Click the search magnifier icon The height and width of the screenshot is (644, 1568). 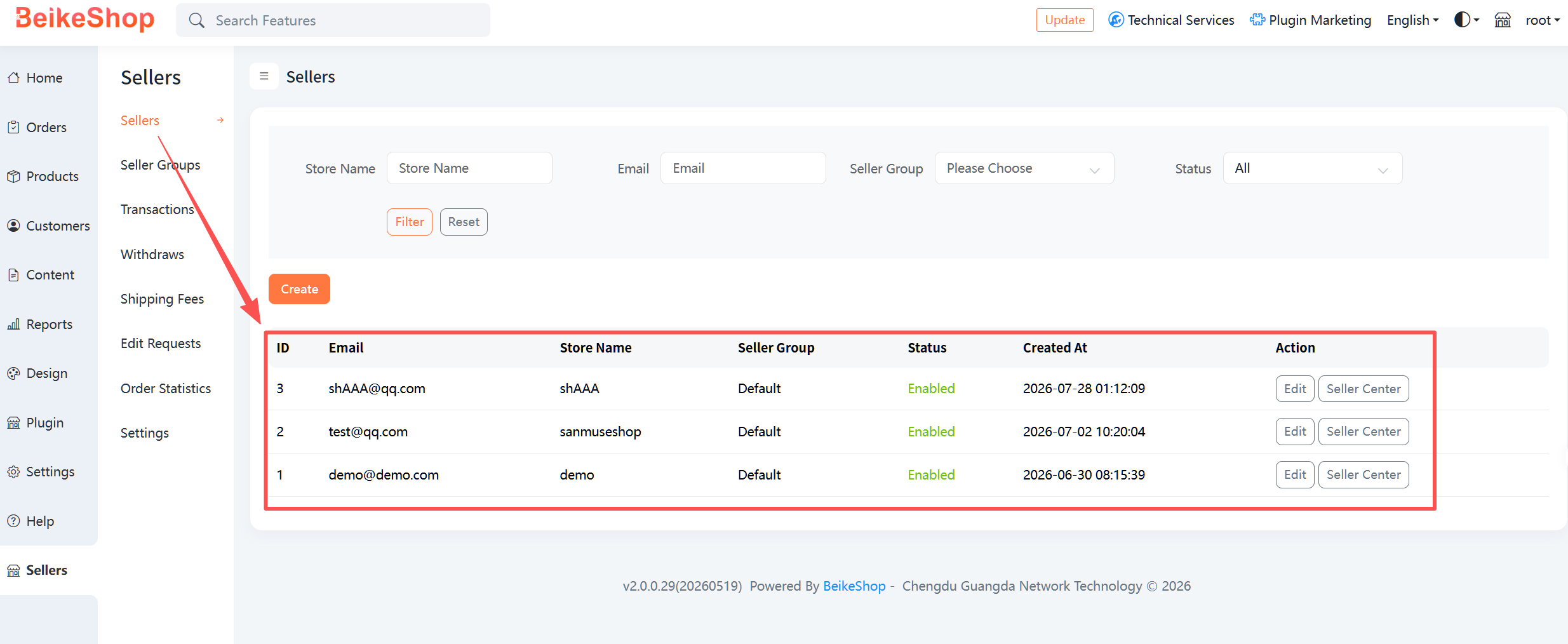pos(197,20)
